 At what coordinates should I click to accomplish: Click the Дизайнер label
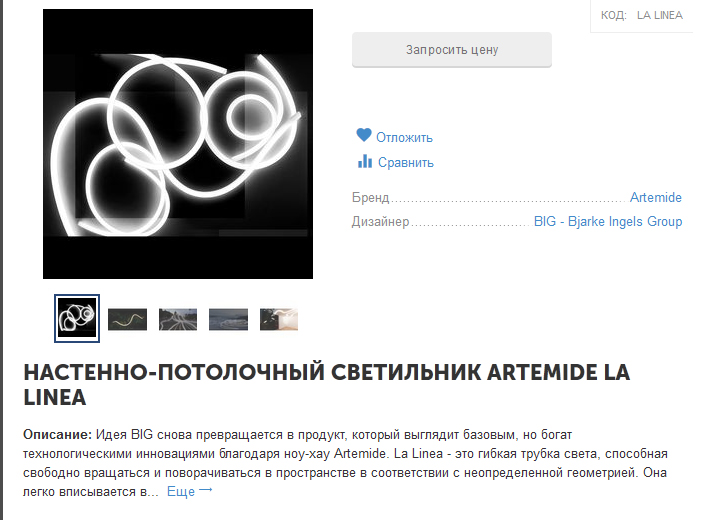381,222
